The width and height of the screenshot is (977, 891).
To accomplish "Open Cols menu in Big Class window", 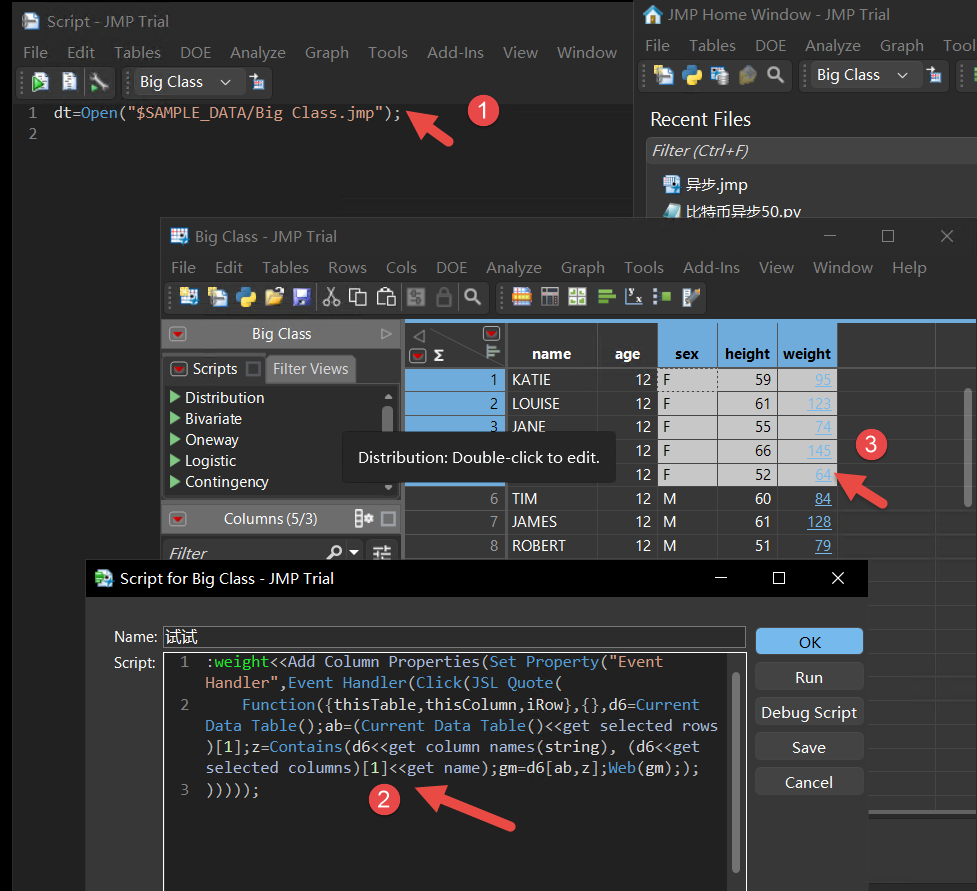I will (401, 268).
